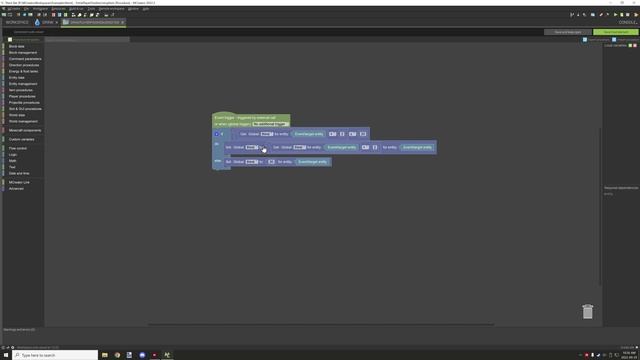Open the MCreator Link category
640x360 pixels.
19,182
